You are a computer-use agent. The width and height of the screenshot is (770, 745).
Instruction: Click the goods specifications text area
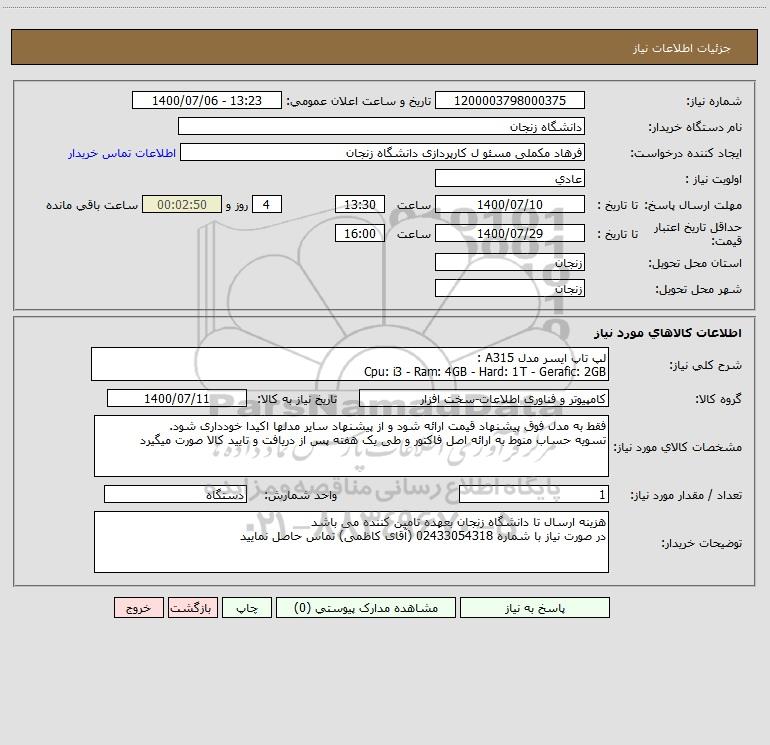pos(351,446)
